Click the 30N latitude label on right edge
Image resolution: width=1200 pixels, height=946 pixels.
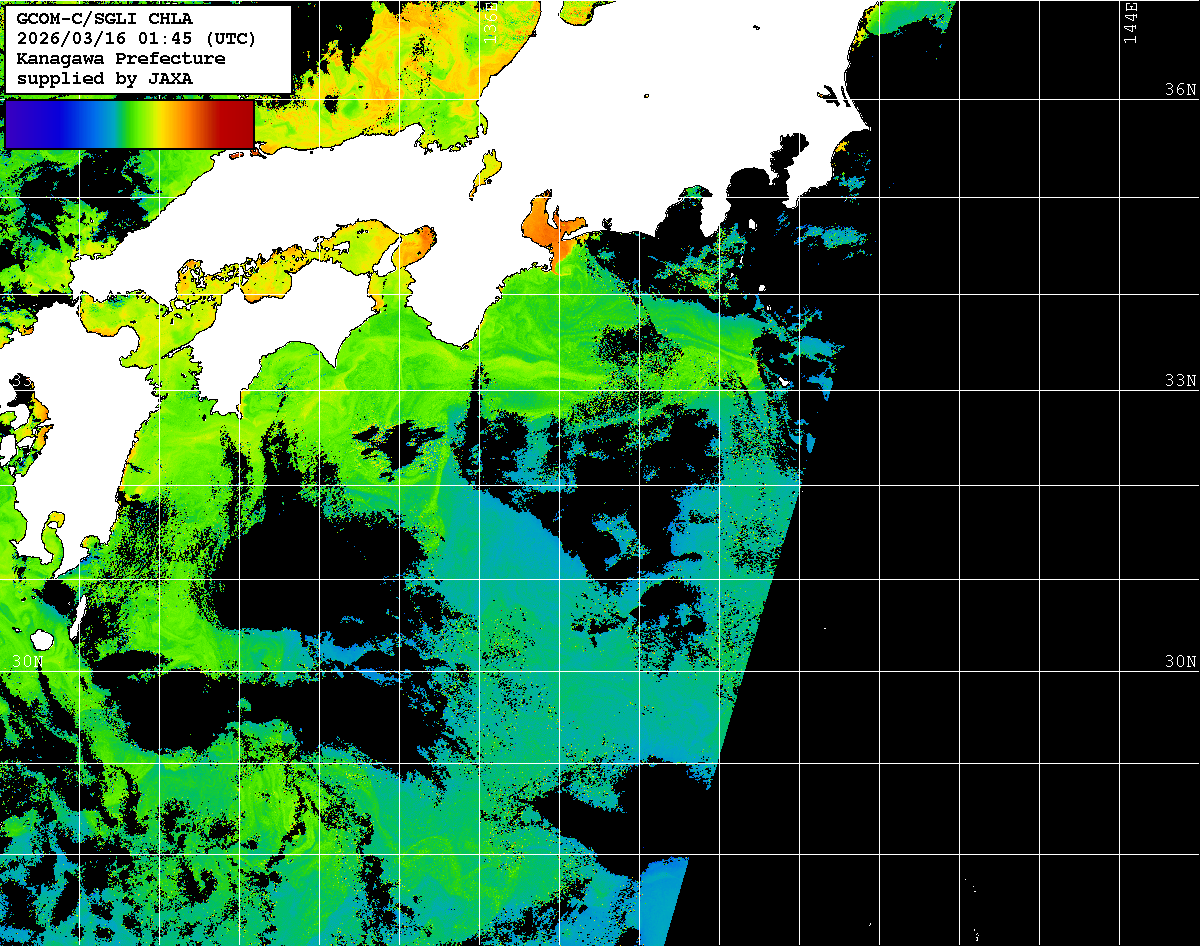click(x=1180, y=662)
